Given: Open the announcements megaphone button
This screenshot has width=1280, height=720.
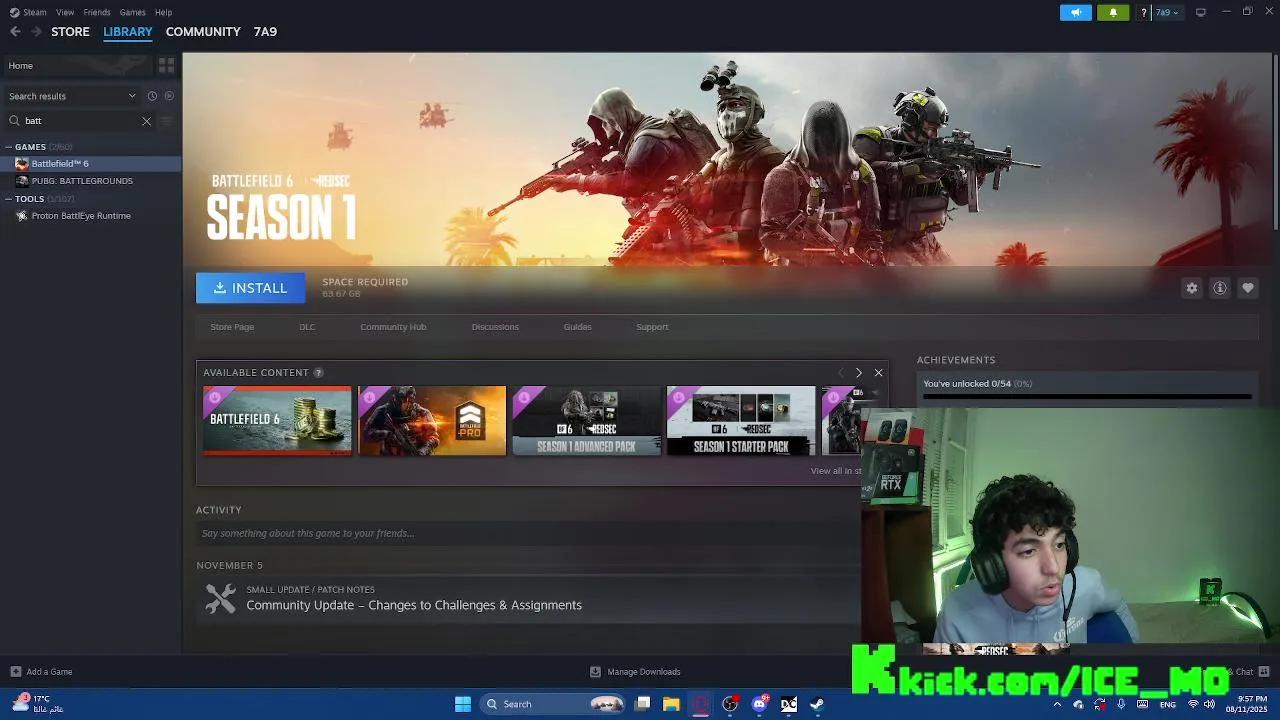Looking at the screenshot, I should (1076, 12).
